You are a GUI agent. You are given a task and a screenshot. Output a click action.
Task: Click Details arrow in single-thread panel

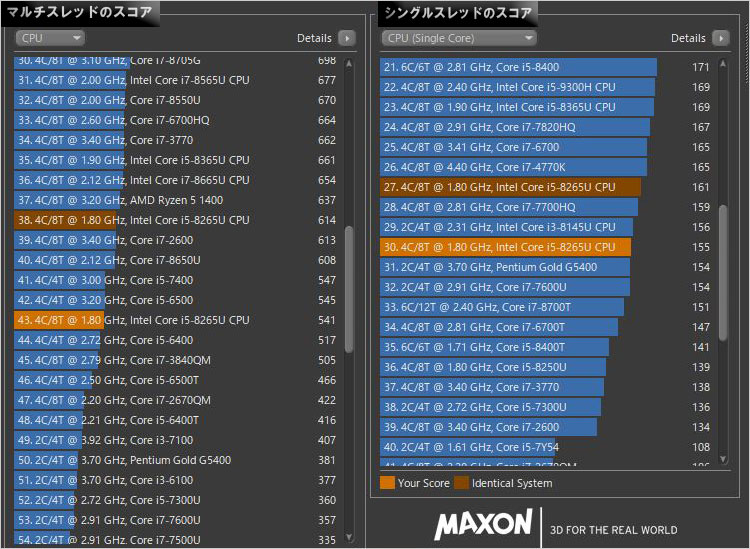pyautogui.click(x=721, y=38)
